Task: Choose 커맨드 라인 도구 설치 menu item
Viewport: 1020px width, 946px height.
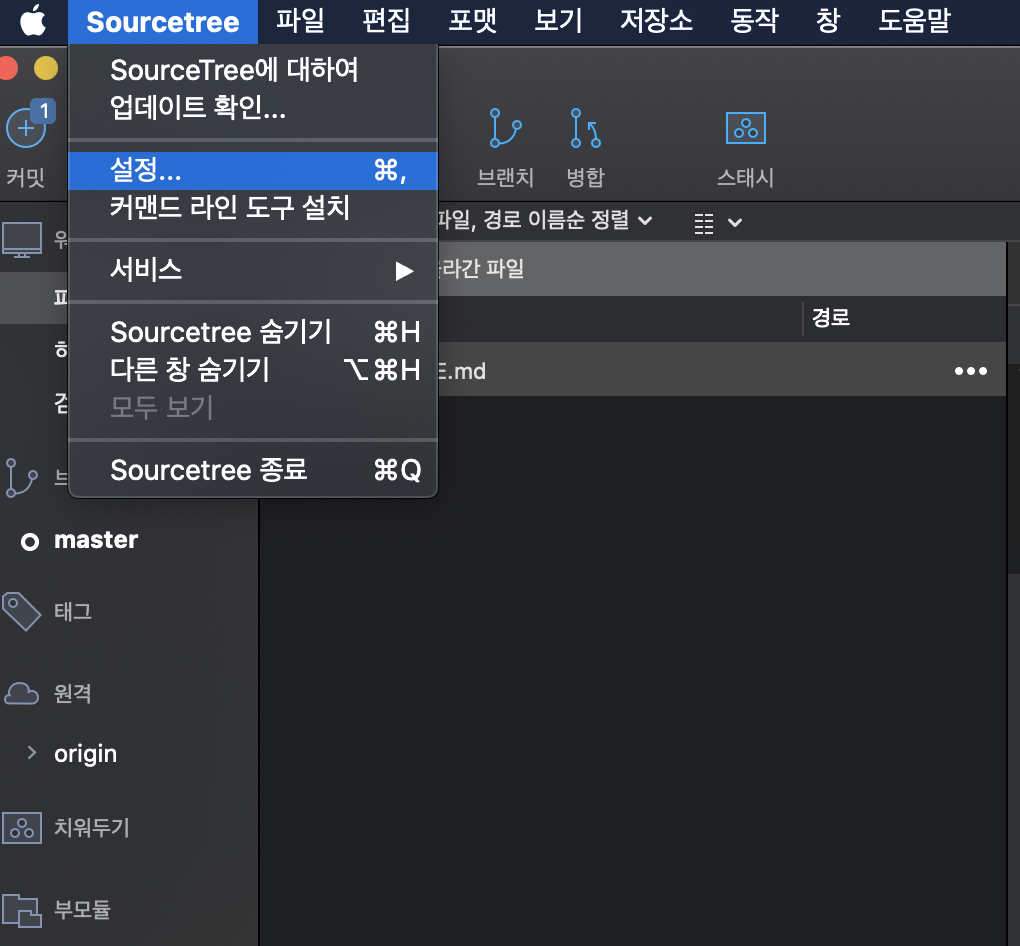Action: [x=253, y=208]
